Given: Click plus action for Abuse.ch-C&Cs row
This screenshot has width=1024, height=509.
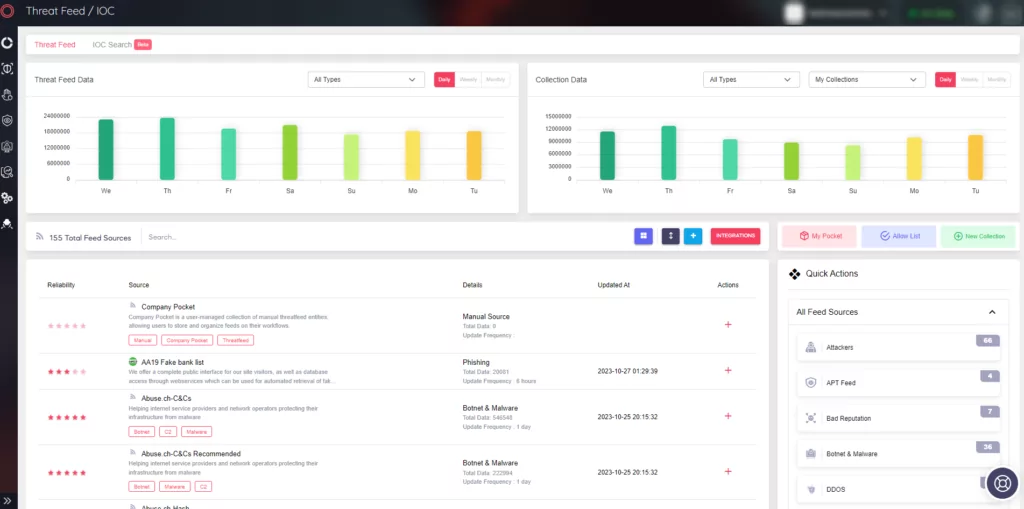Looking at the screenshot, I should pyautogui.click(x=728, y=416).
